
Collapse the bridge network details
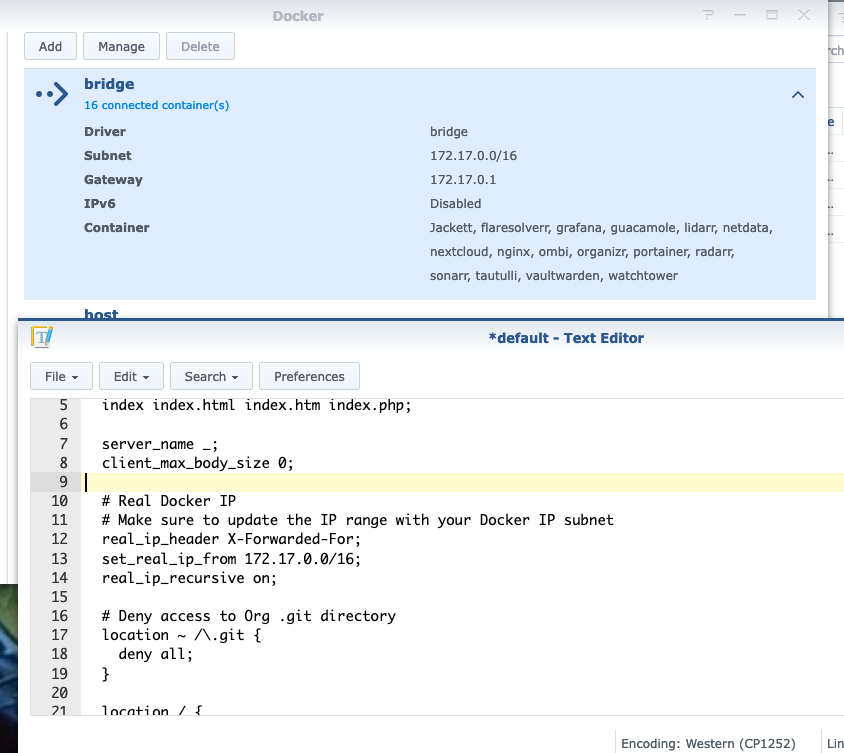(x=797, y=94)
